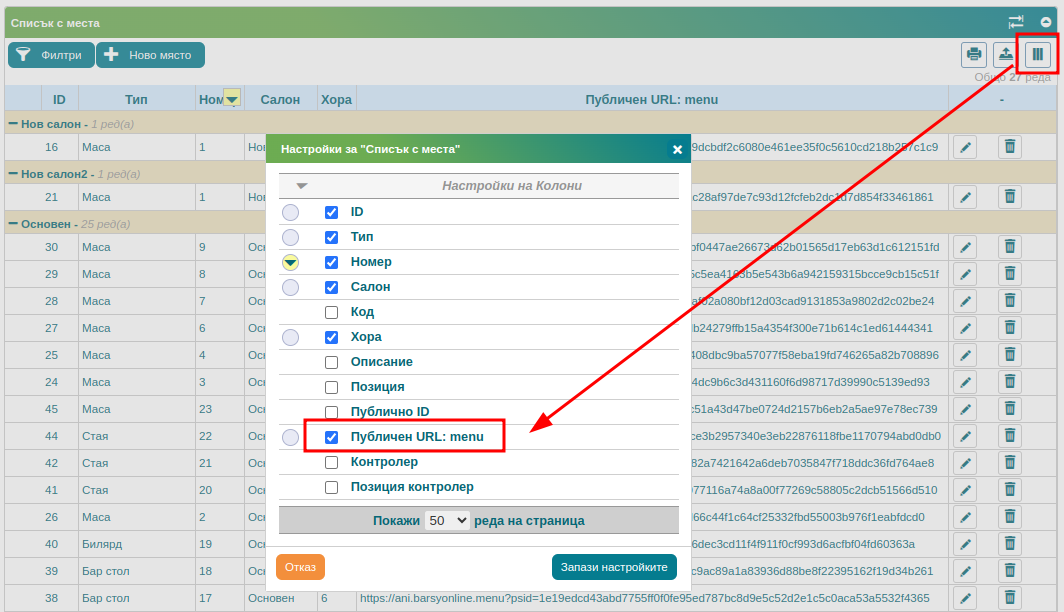Viewport: 1064px width, 612px height.
Task: Delete row with ID 42
Action: coord(1010,463)
